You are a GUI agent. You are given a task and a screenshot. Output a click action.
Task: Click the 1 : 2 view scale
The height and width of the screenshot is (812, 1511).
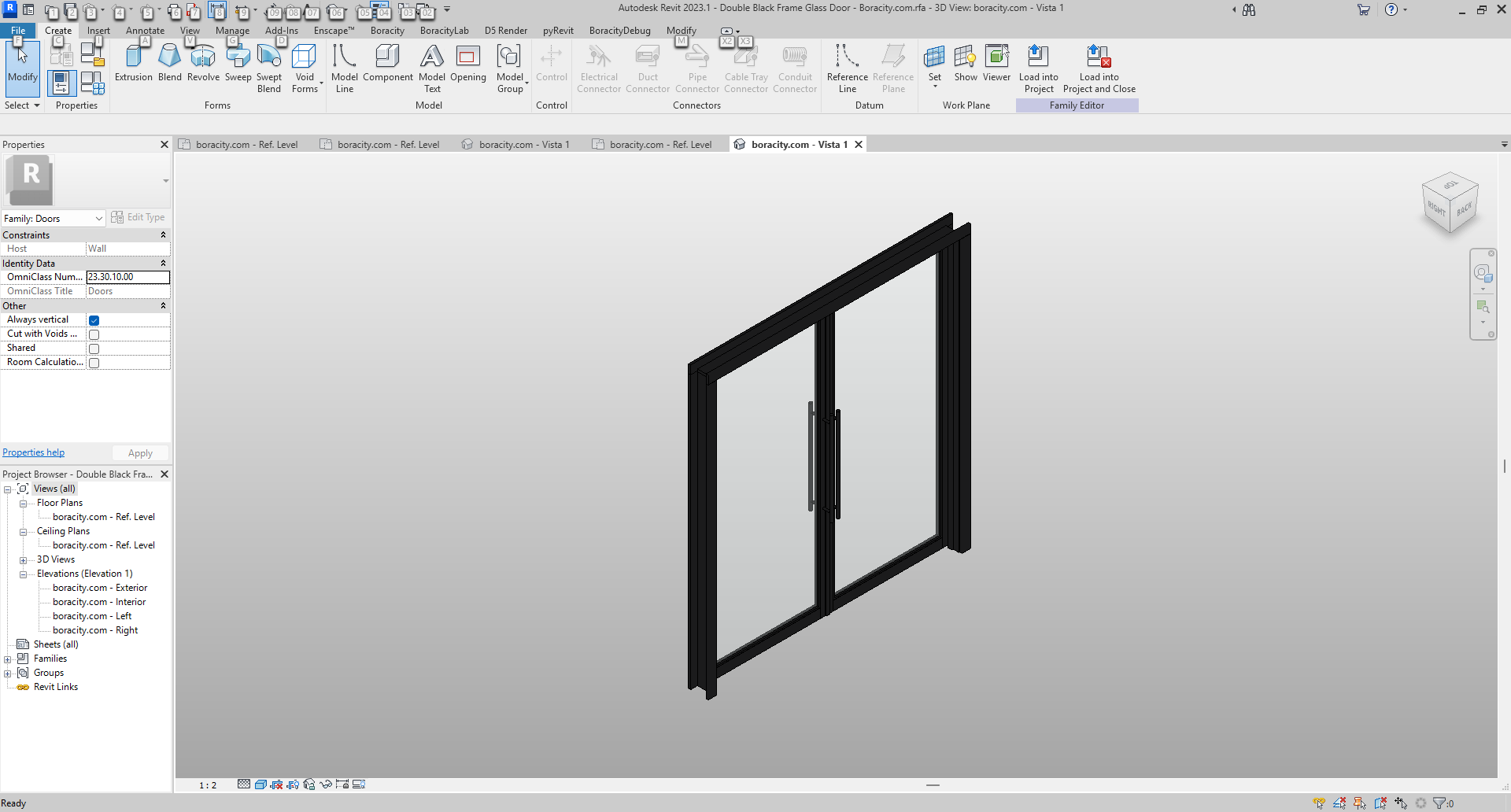208,785
